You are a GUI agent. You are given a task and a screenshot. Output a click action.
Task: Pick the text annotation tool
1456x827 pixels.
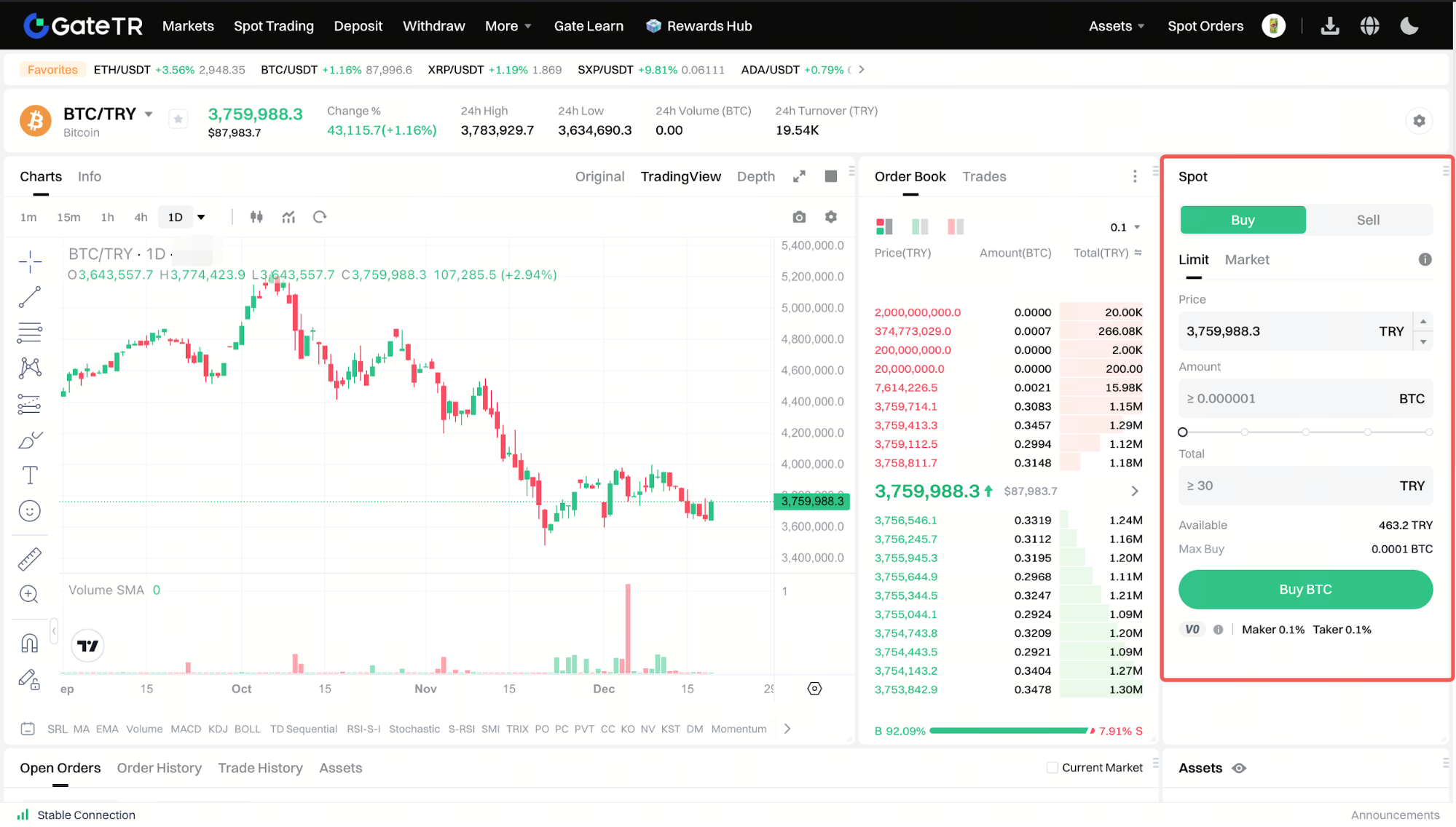(x=30, y=475)
